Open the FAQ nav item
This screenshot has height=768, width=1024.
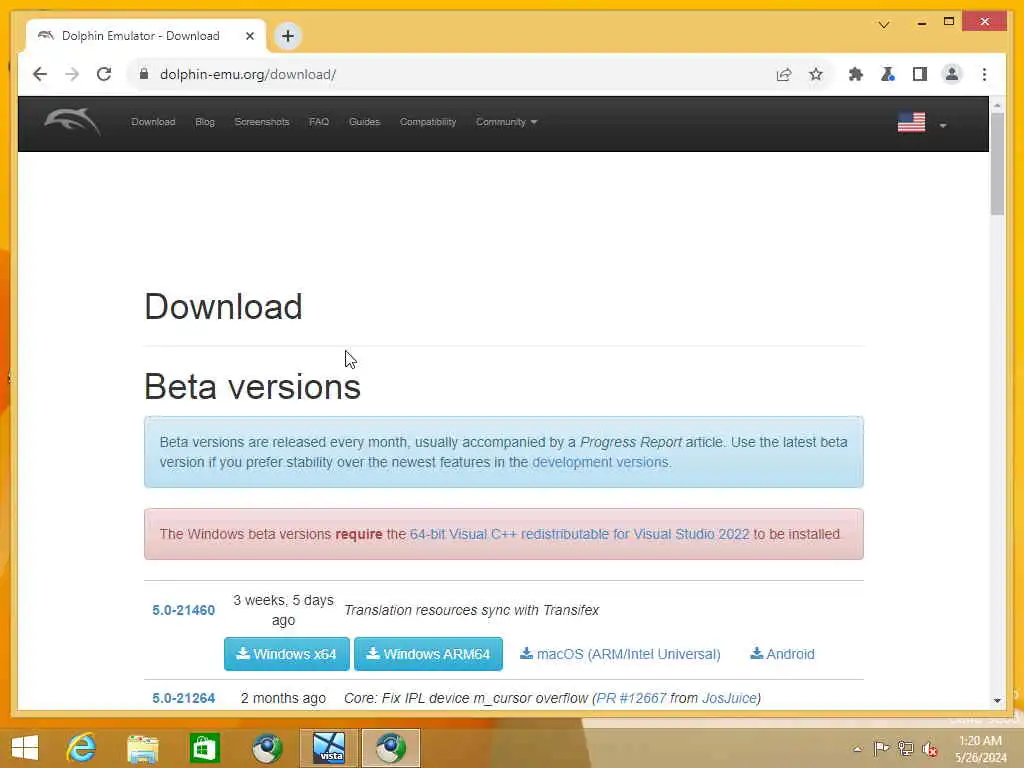319,122
